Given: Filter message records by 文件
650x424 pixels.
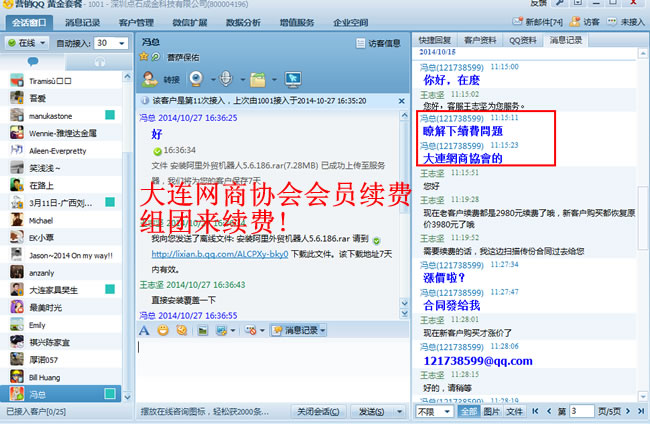Looking at the screenshot, I should coord(514,411).
